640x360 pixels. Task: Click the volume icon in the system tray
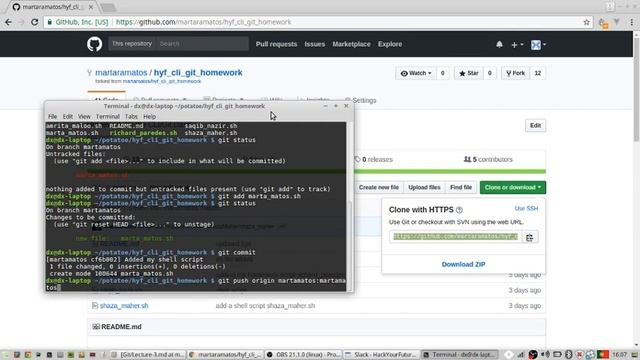pyautogui.click(x=545, y=354)
